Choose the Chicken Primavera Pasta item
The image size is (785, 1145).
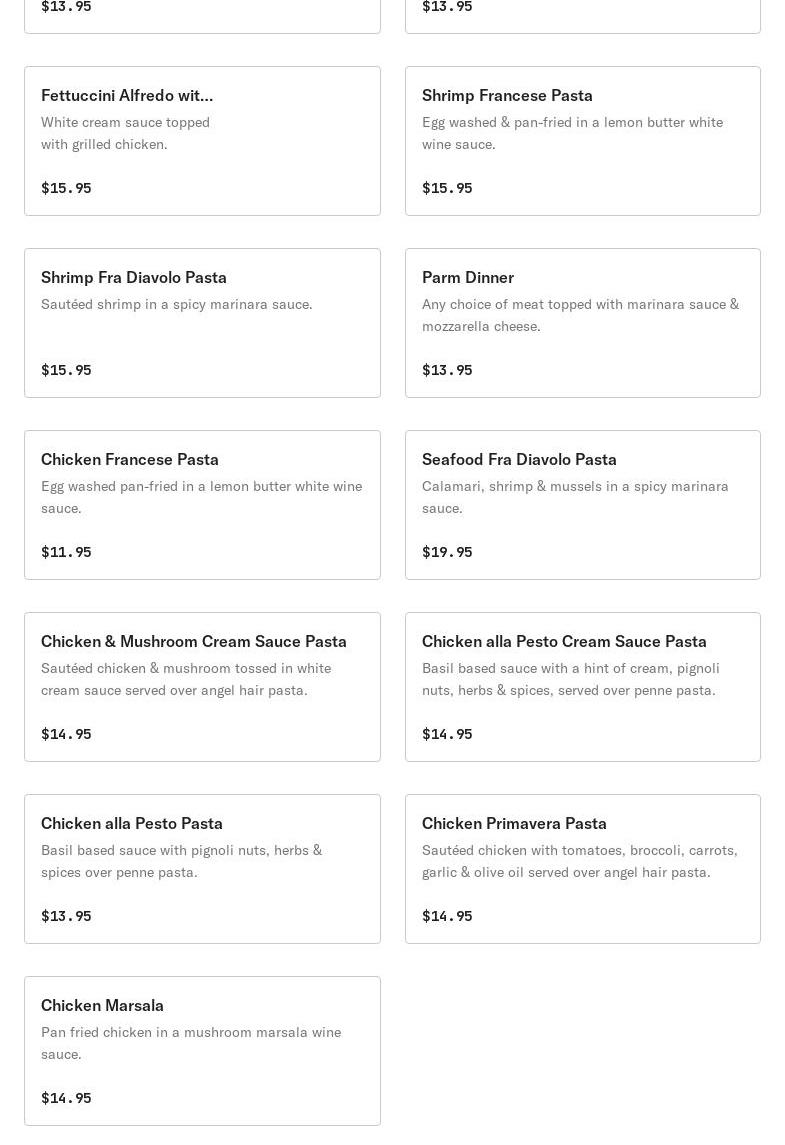[x=514, y=824]
